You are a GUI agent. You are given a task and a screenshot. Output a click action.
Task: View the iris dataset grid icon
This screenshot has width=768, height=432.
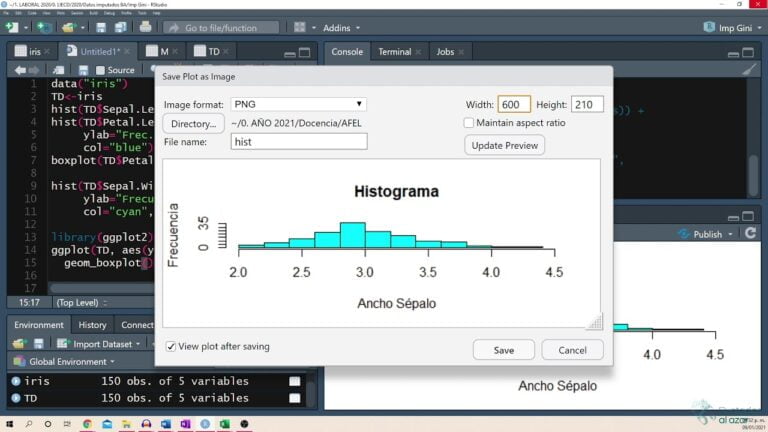click(x=294, y=381)
